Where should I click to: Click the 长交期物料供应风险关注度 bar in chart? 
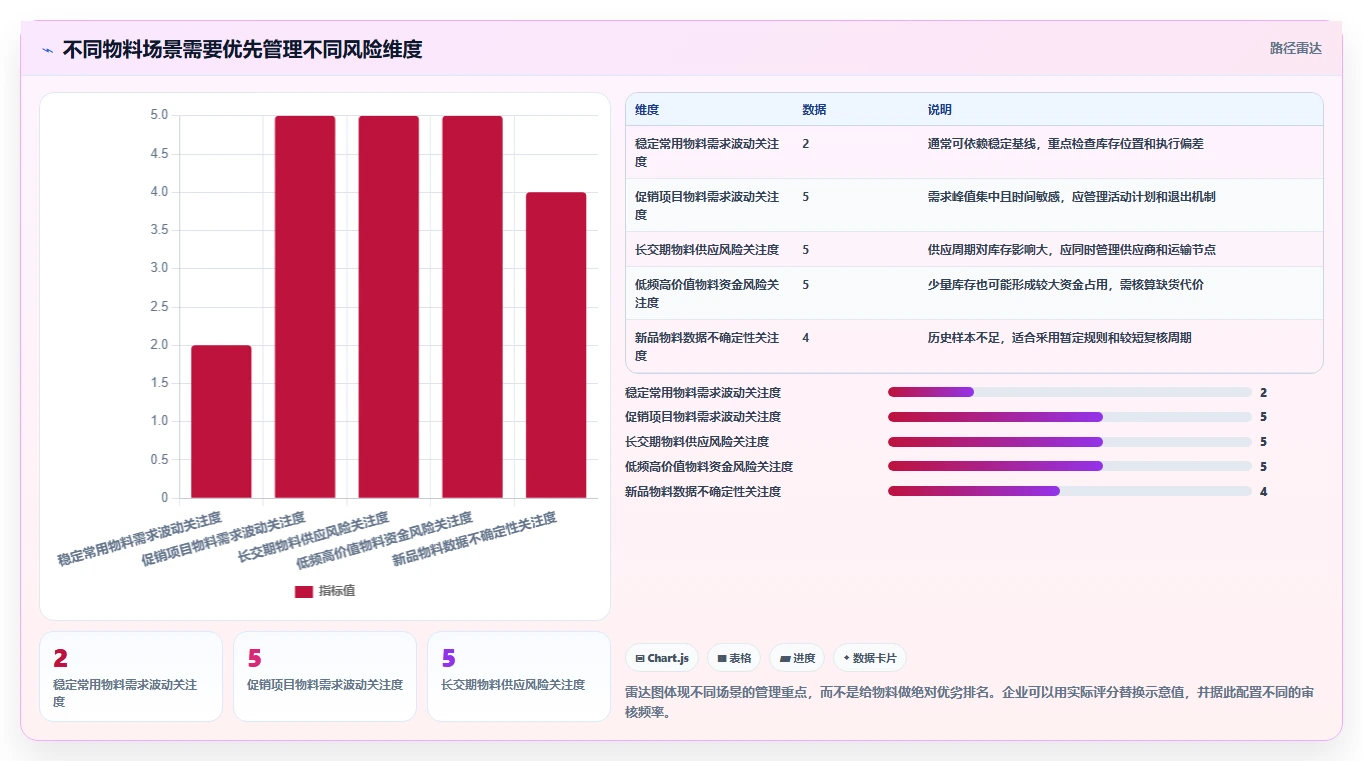[389, 307]
